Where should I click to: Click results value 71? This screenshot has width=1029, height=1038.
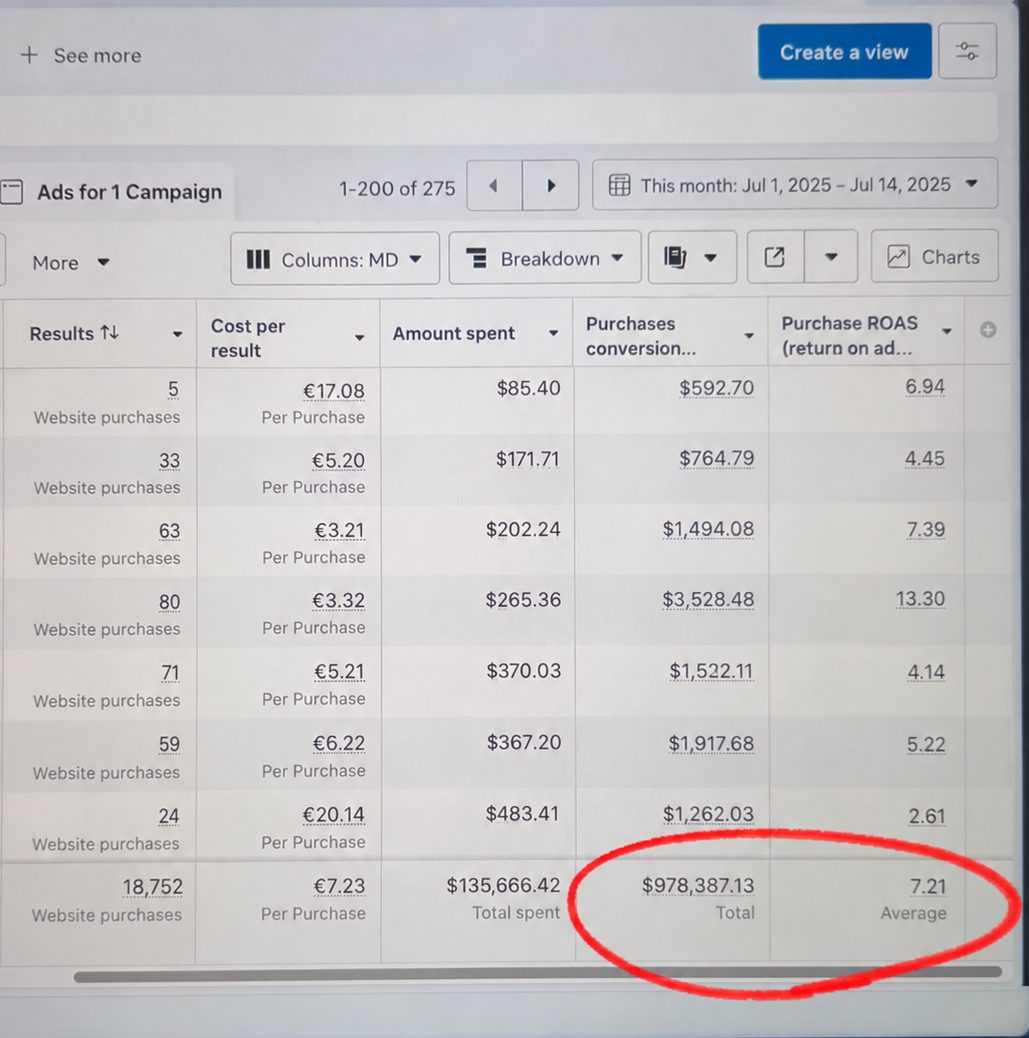point(170,673)
